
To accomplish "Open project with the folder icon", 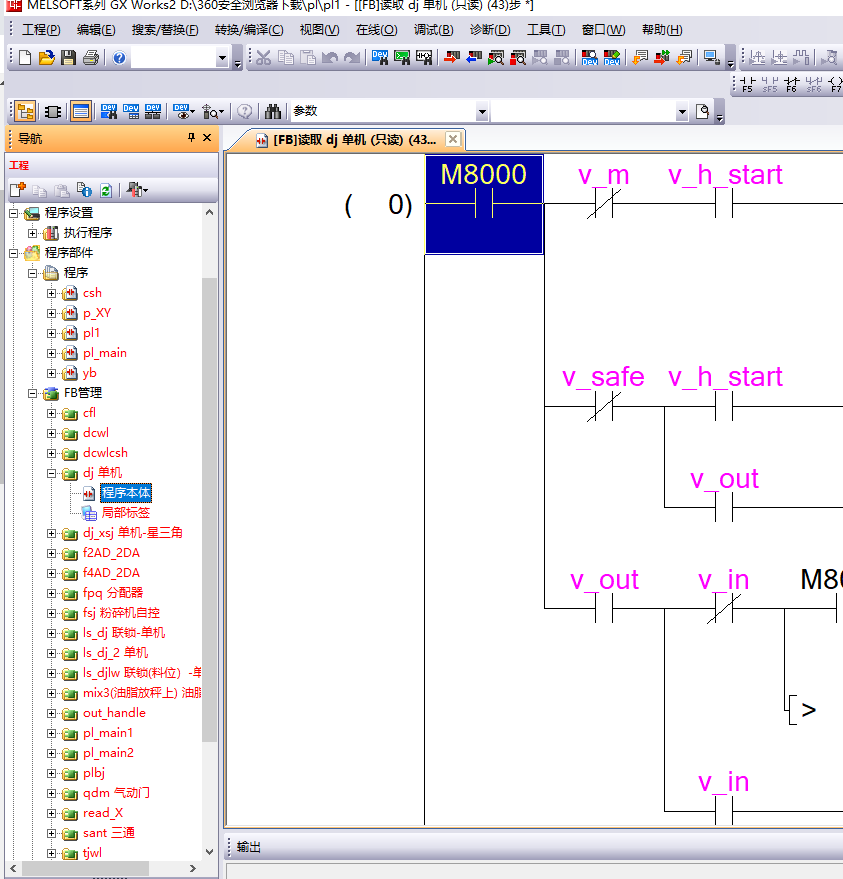I will point(46,58).
